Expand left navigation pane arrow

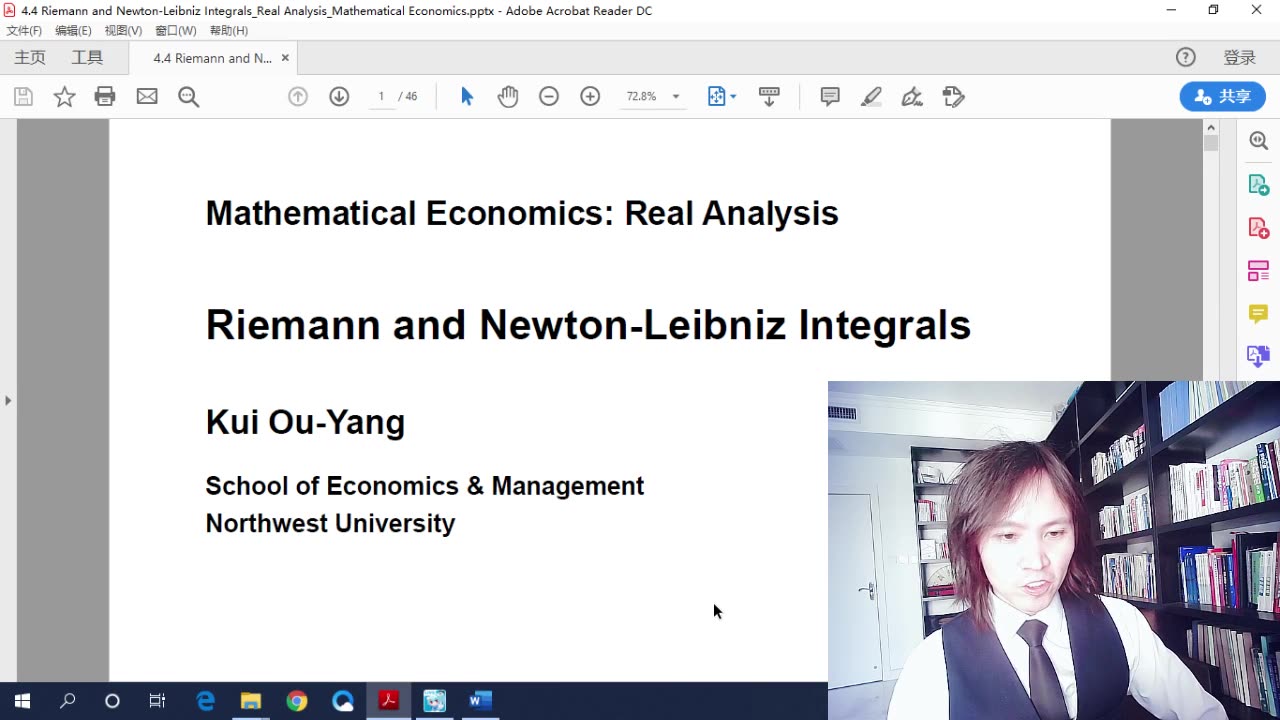click(x=8, y=400)
